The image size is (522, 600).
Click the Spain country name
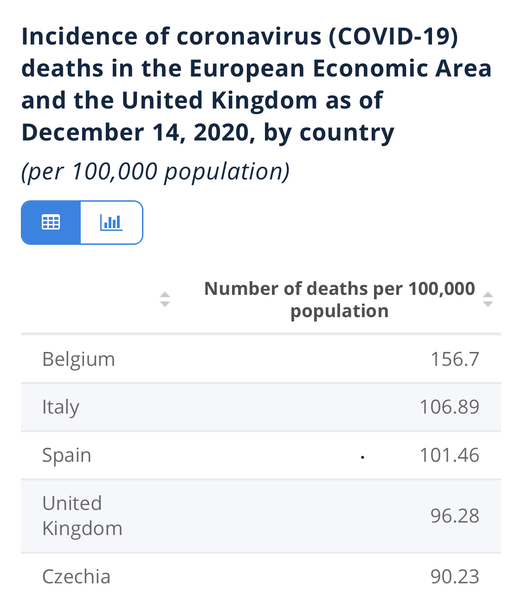(67, 456)
